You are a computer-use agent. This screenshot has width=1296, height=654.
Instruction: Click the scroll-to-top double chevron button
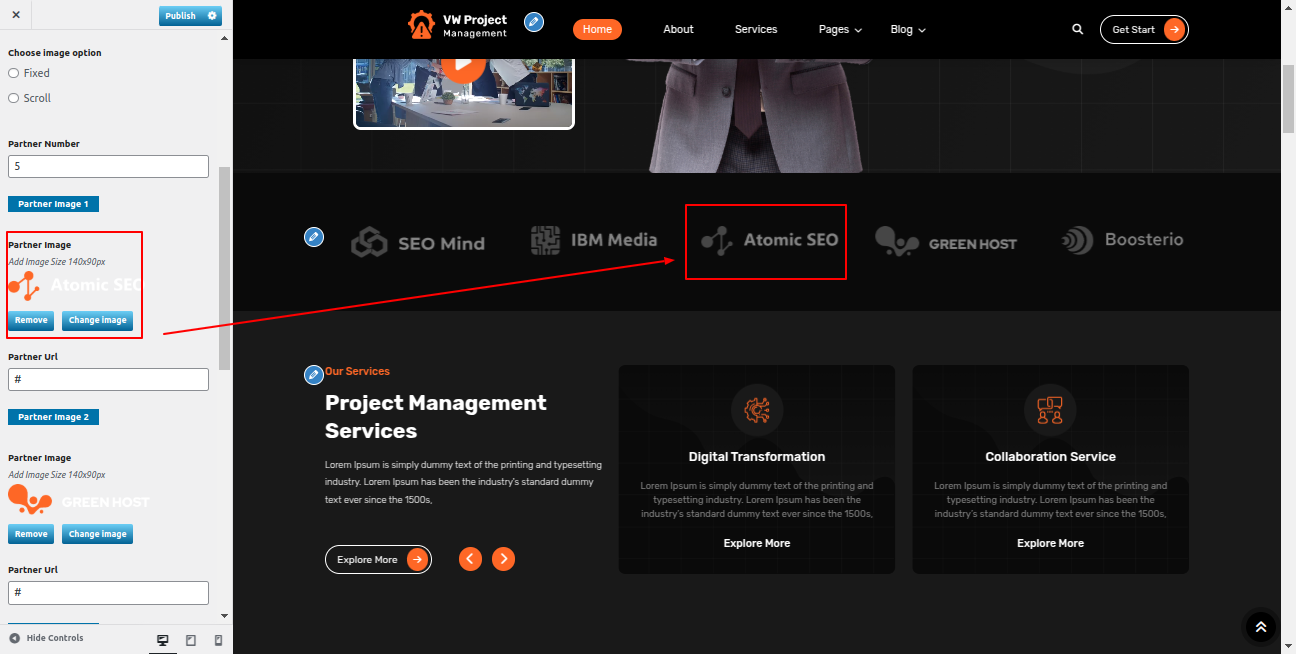click(1260, 627)
